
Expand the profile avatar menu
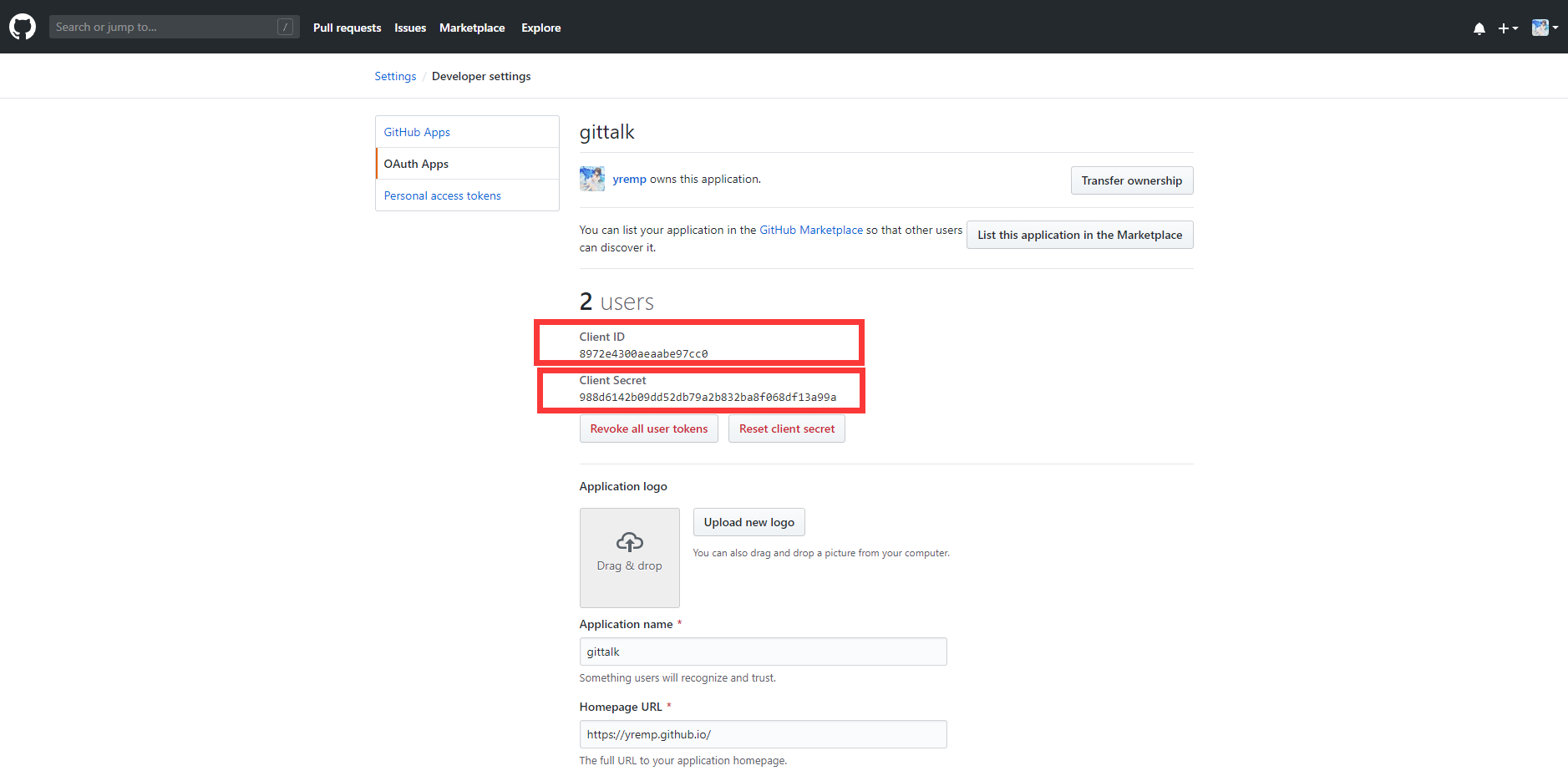coord(1545,28)
